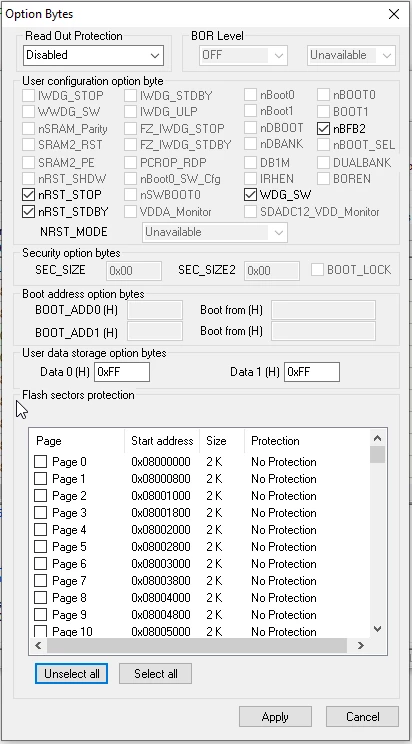The image size is (412, 744).
Task: Tick the Page 9 checkbox
Action: pos(41,615)
